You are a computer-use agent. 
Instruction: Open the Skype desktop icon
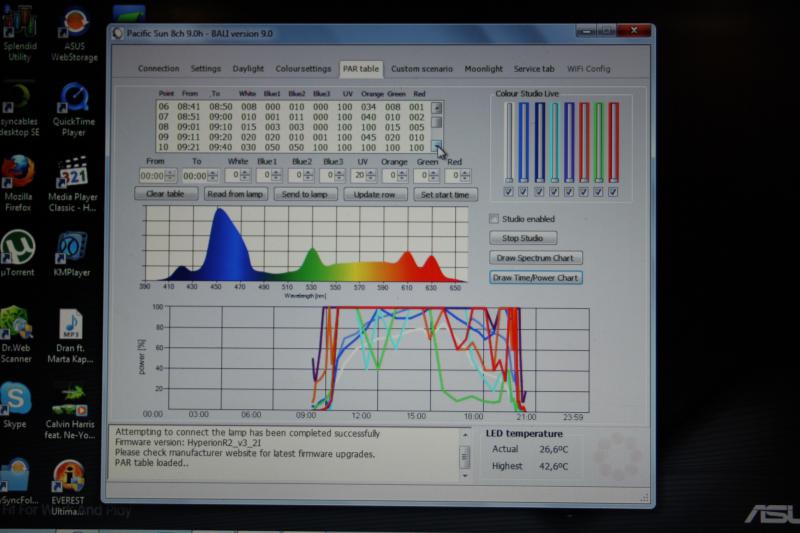pos(15,398)
